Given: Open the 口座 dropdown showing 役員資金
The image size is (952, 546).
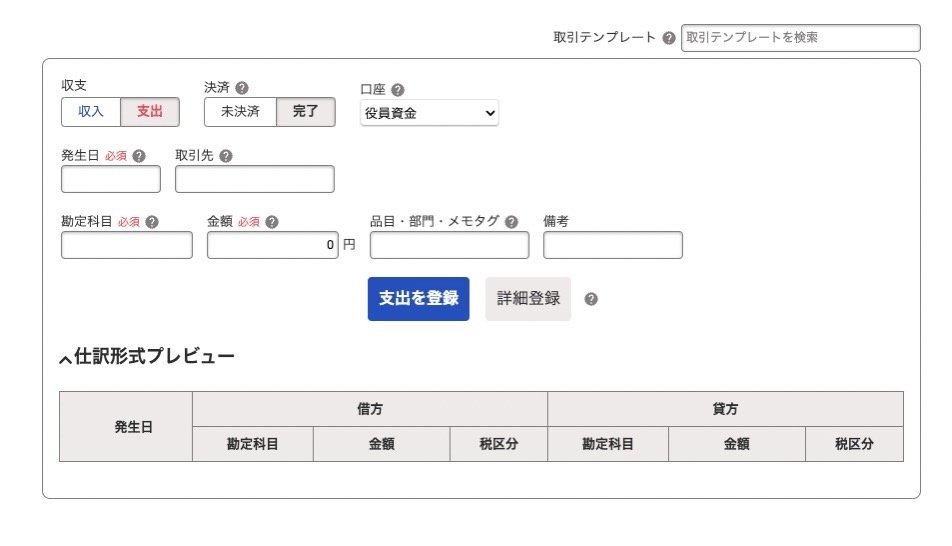Looking at the screenshot, I should coord(429,113).
